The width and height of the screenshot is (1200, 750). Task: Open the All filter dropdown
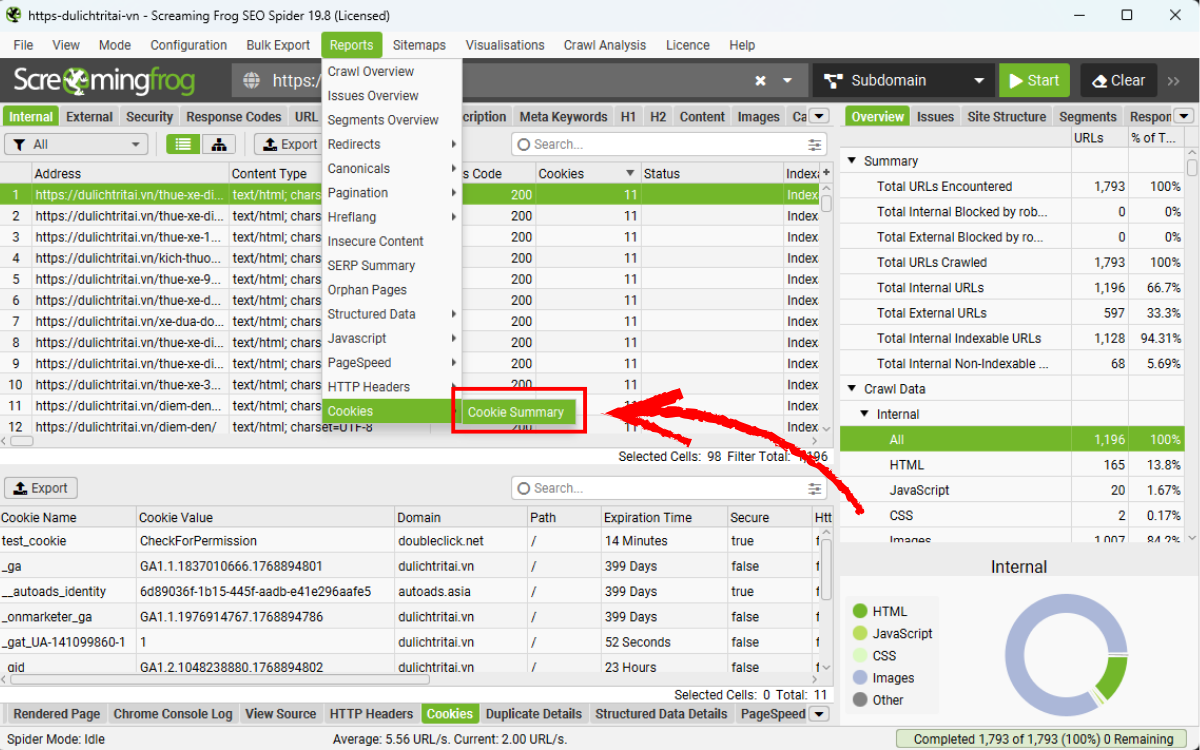(76, 145)
